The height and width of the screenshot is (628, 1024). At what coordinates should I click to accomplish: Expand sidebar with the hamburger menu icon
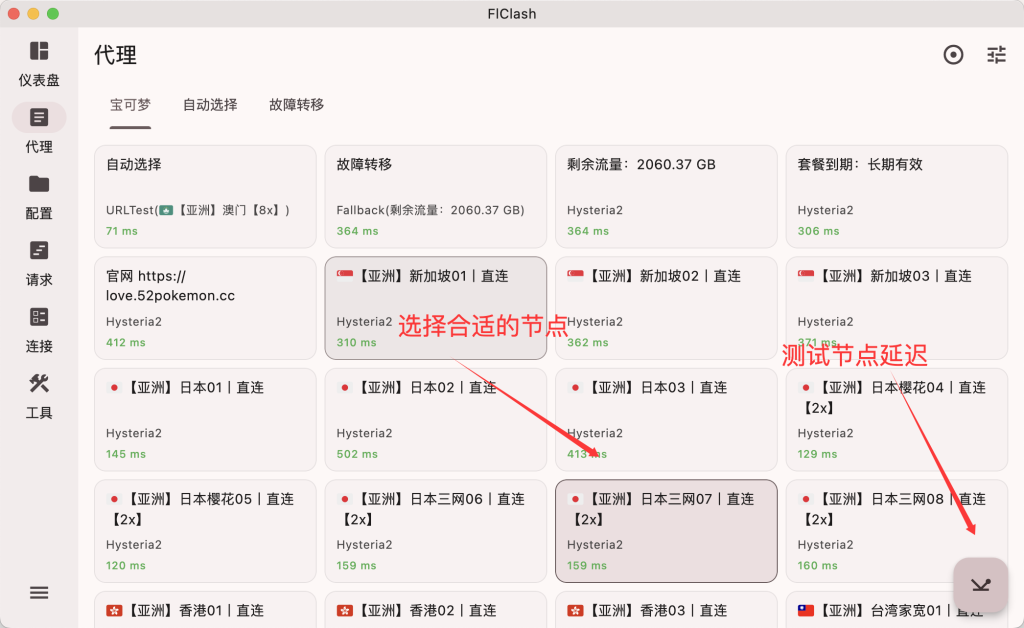pos(39,593)
